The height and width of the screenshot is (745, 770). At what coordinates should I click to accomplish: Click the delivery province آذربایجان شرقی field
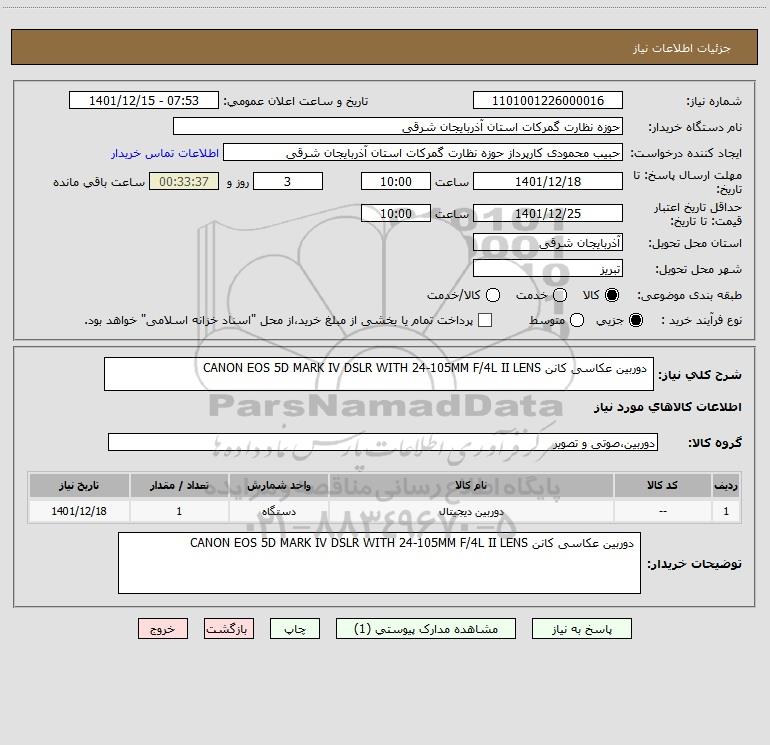(x=548, y=242)
